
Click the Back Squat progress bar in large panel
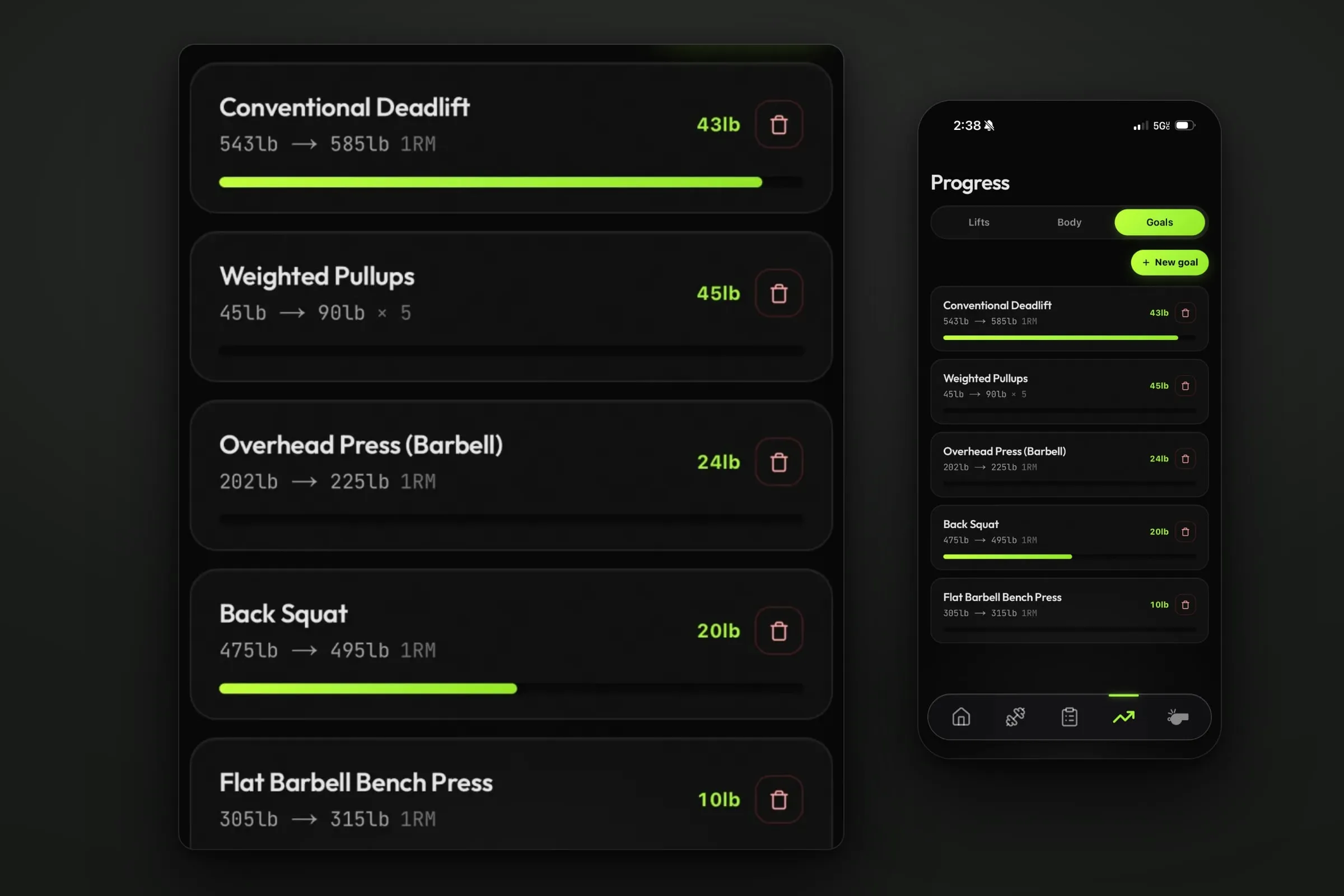[x=511, y=689]
